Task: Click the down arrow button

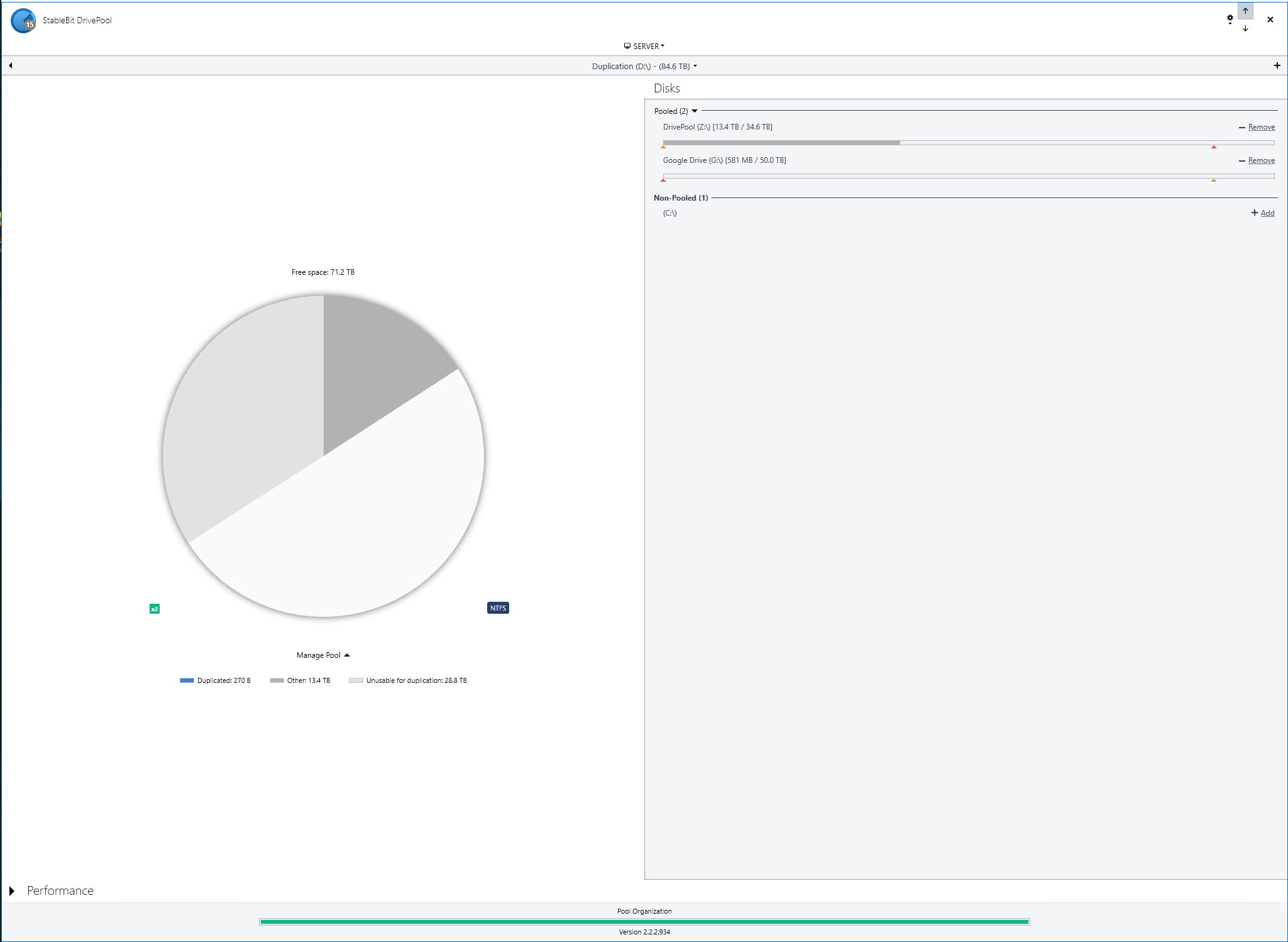Action: click(1245, 28)
